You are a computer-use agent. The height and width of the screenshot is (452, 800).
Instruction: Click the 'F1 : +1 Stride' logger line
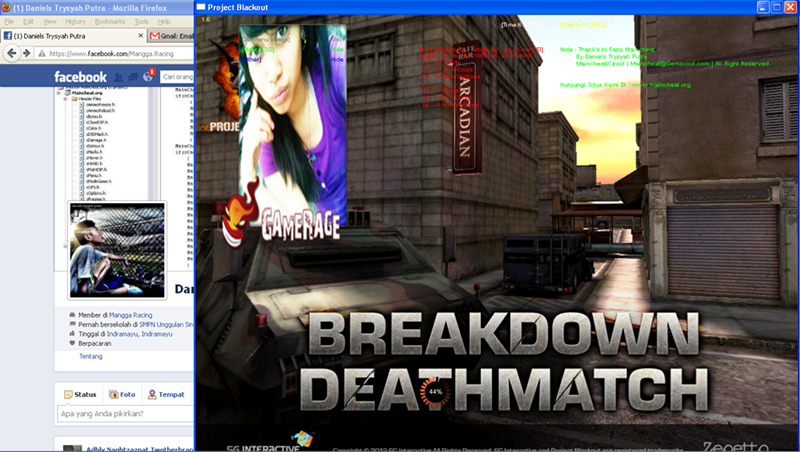click(x=440, y=63)
